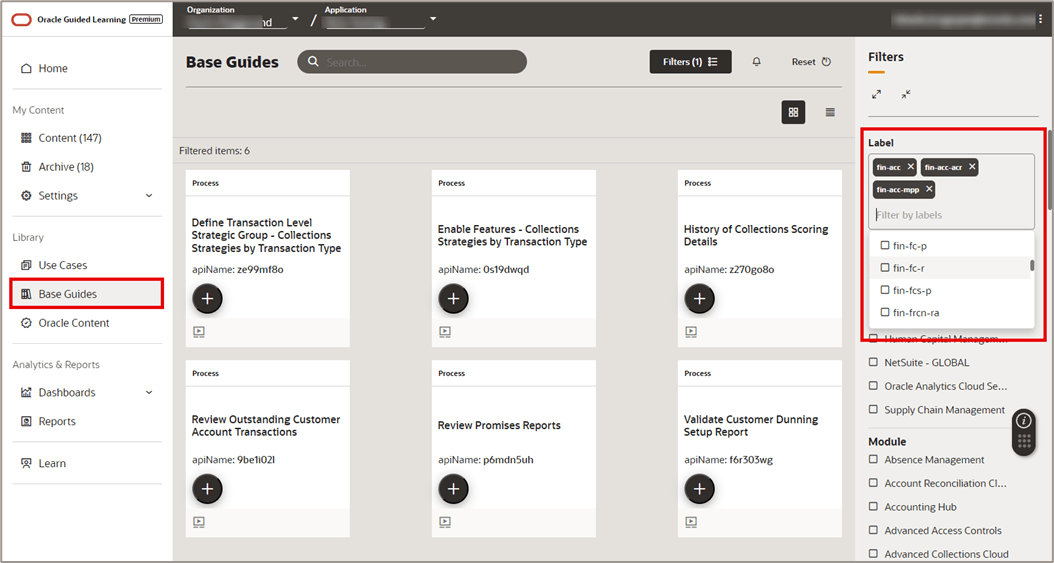
Task: Click Review Promises Reports title
Action: click(499, 425)
